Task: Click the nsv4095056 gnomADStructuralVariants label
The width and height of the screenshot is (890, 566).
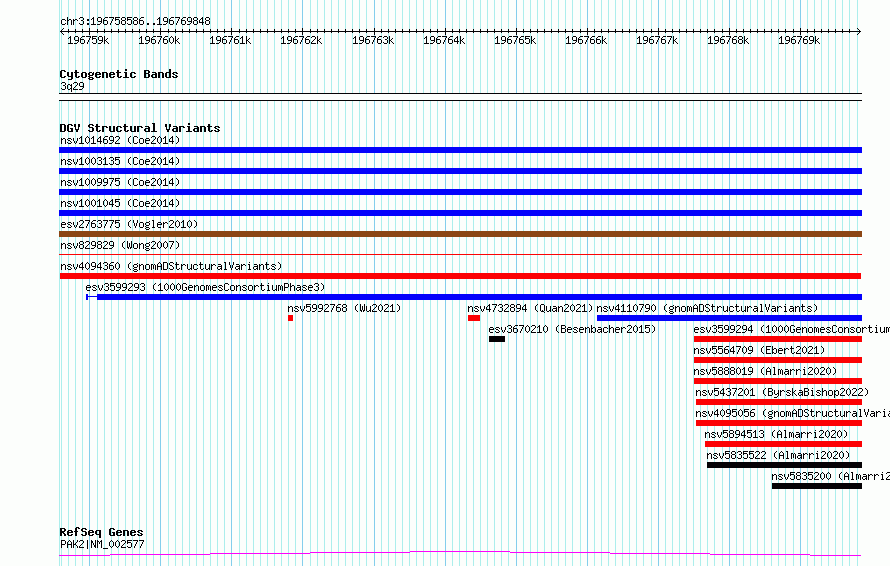Action: (792, 413)
